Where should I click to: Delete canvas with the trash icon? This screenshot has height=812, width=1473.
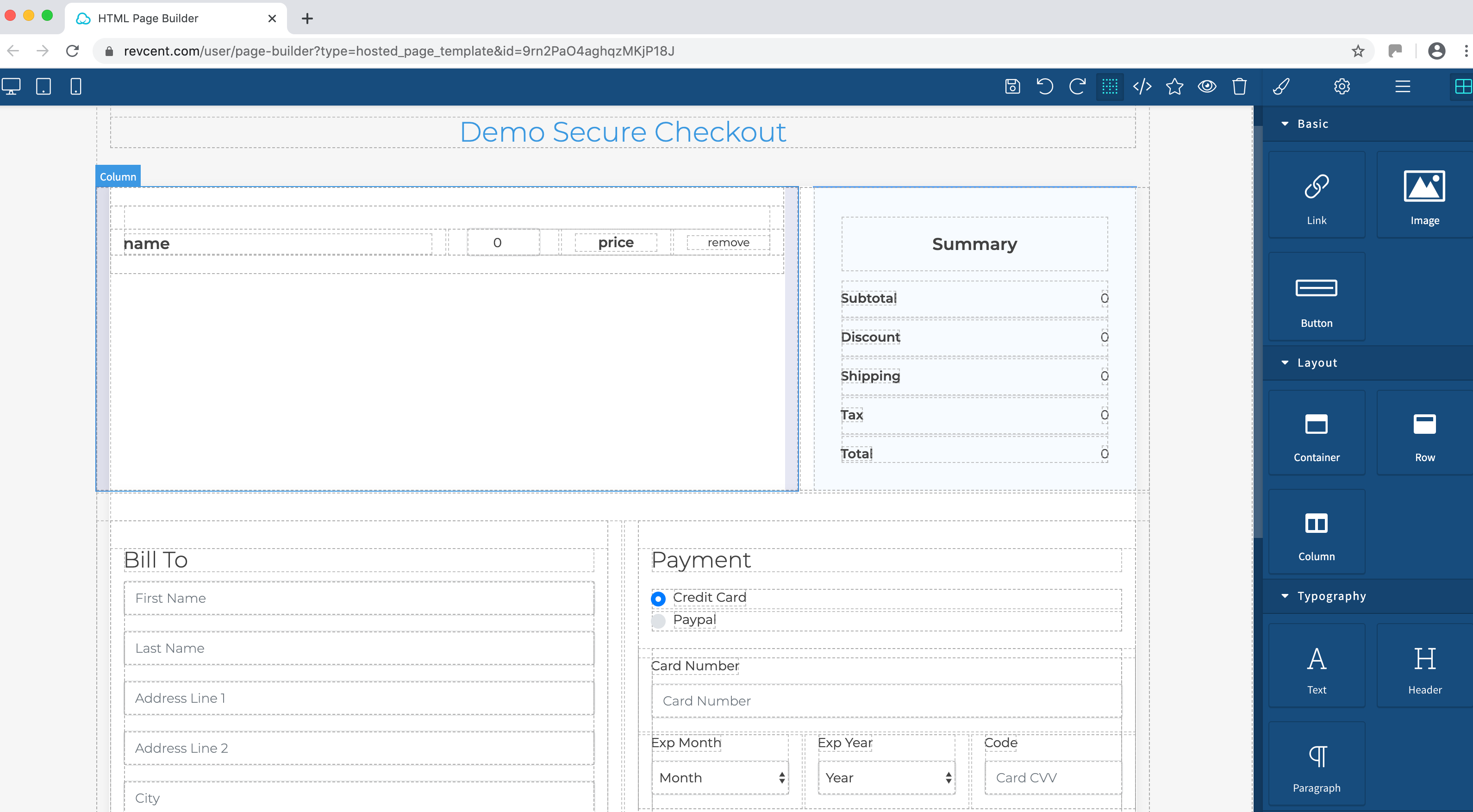coord(1239,87)
